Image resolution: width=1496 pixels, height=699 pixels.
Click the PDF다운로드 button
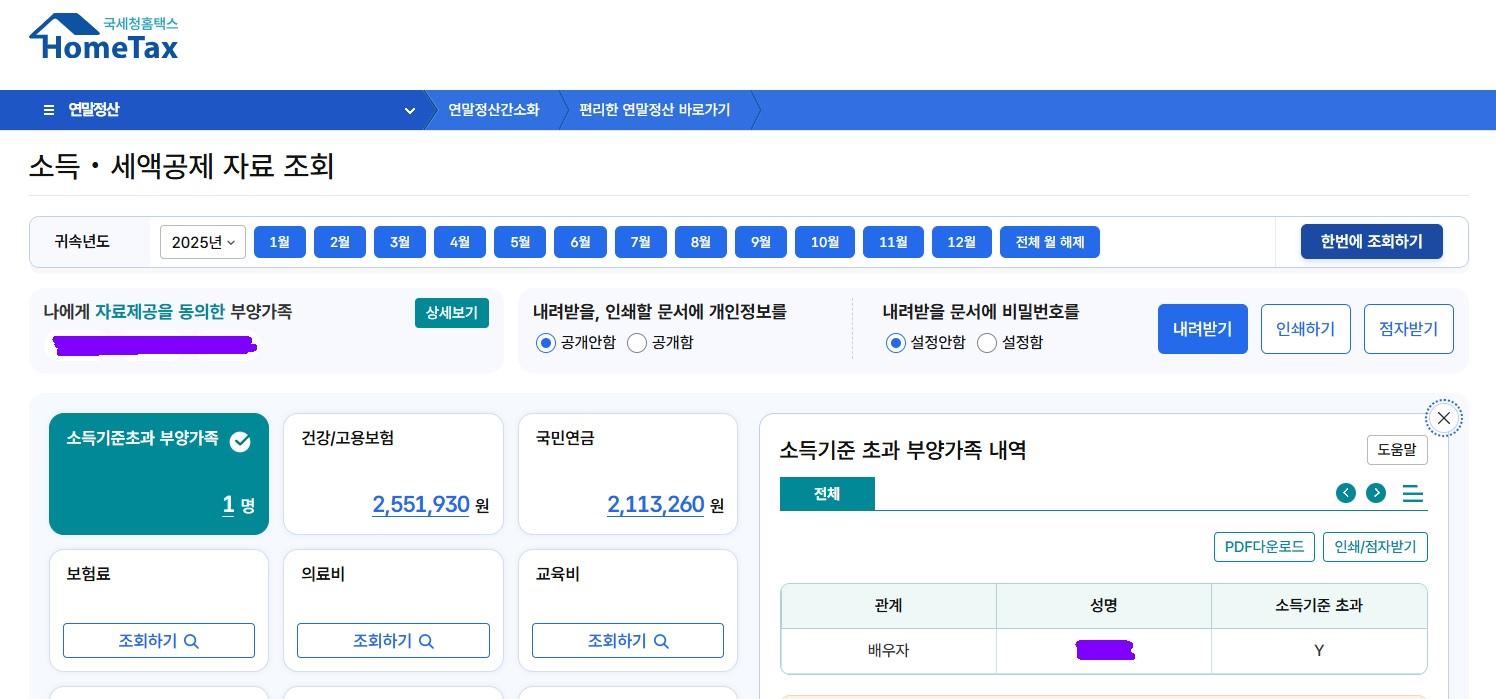point(1264,547)
